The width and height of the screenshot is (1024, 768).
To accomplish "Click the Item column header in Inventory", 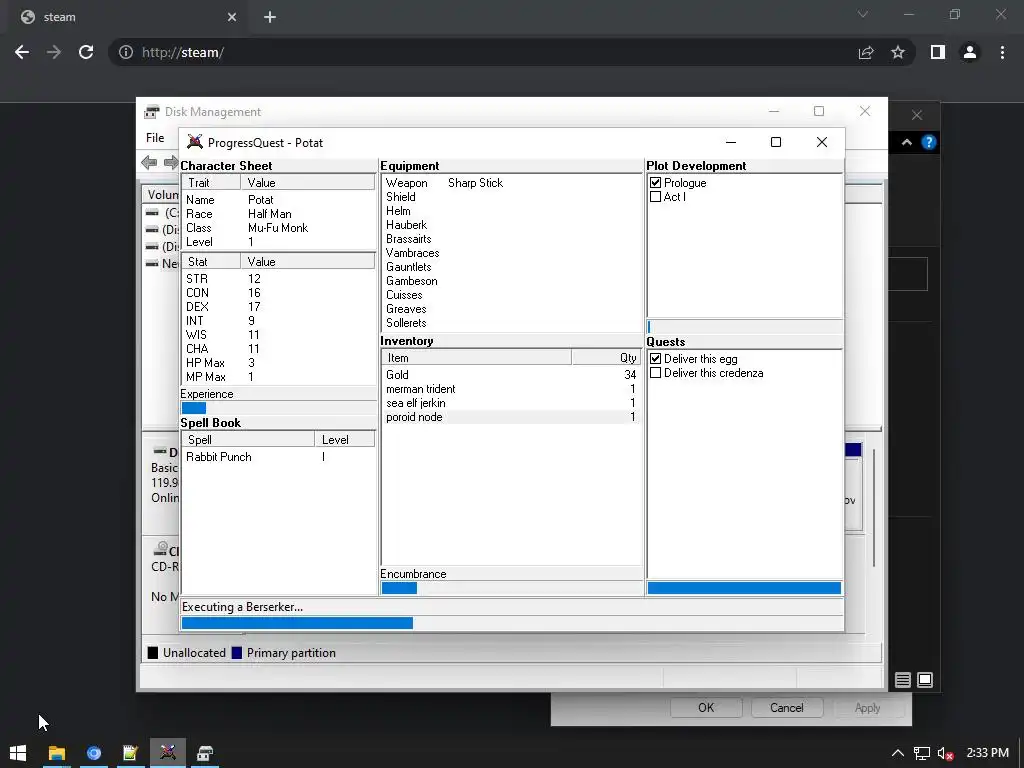I will click(476, 358).
